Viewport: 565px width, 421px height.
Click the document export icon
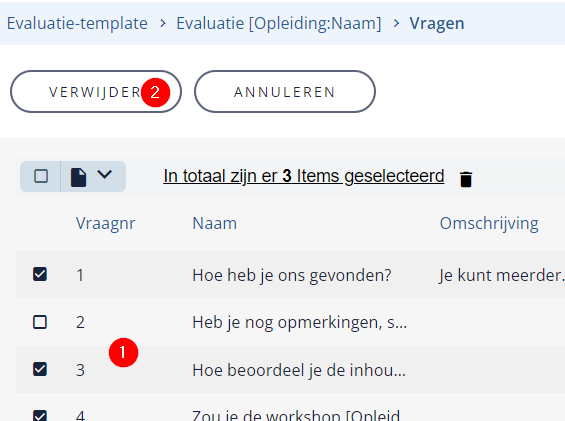tap(78, 177)
